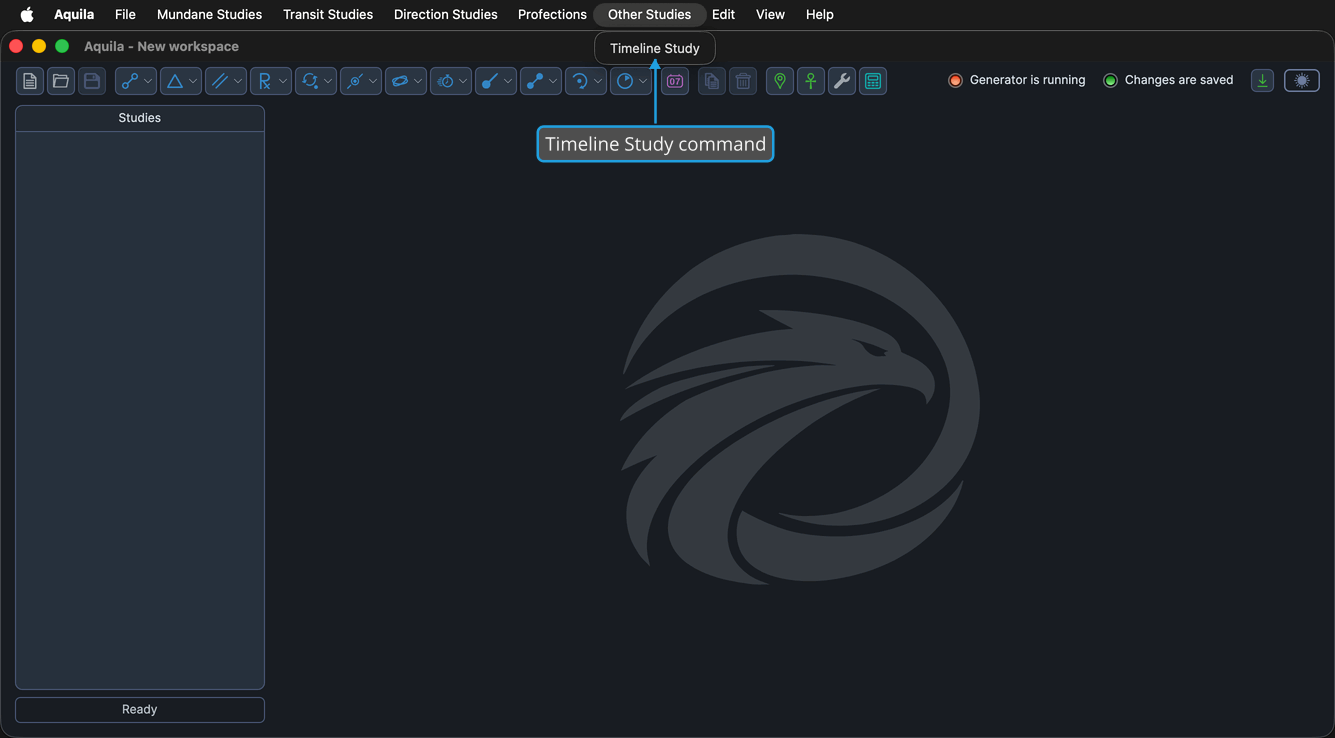Open the hollow two-node connector dropdown
Screen dimensions: 1335x738
click(136, 81)
